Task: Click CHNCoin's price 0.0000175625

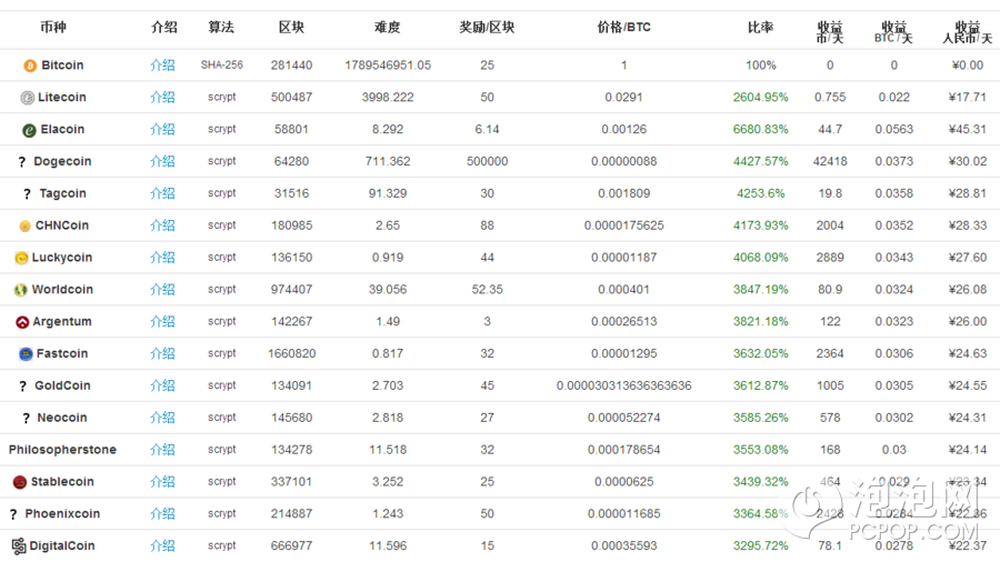Action: coord(624,225)
